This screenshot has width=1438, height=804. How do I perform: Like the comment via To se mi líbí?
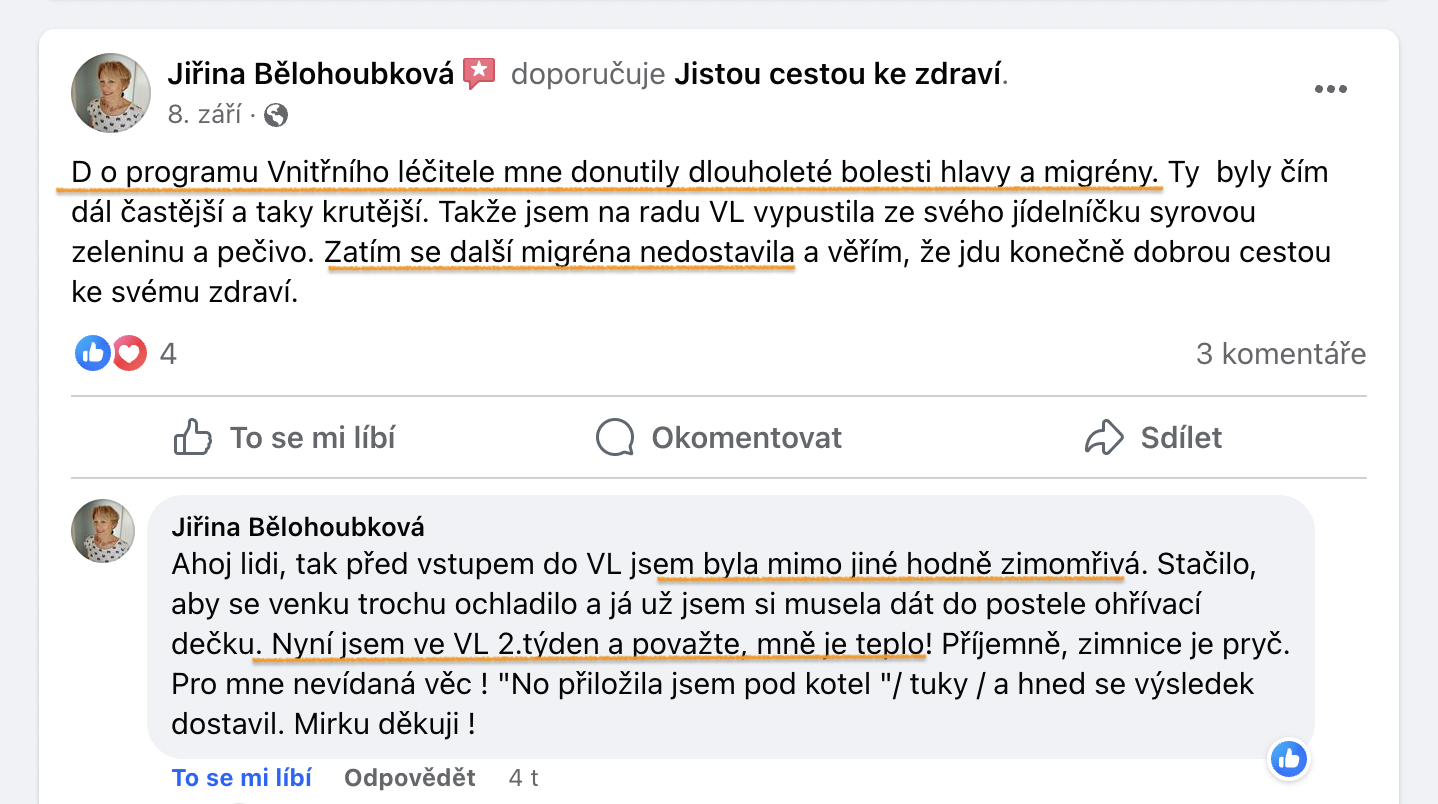pyautogui.click(x=242, y=778)
